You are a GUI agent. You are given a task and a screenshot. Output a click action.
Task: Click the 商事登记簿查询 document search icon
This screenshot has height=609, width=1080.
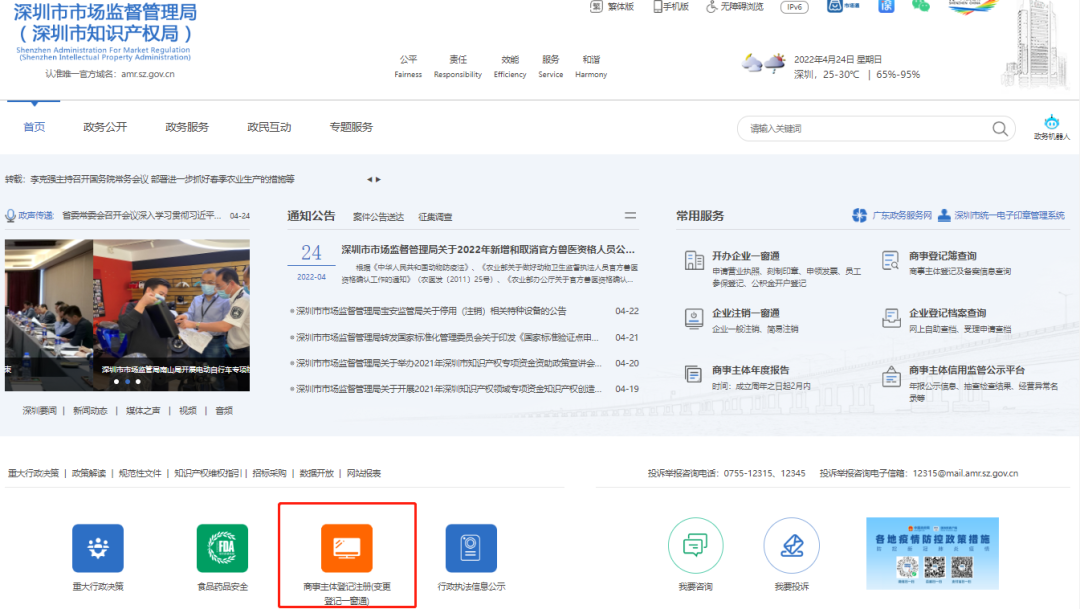tap(891, 260)
